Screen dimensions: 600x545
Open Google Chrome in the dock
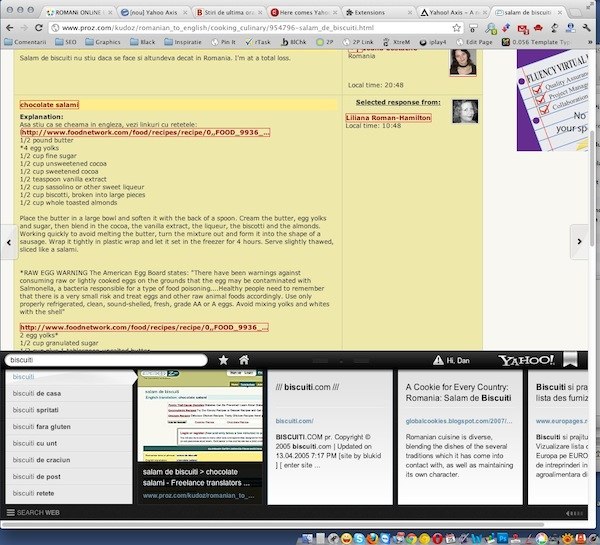click(411, 538)
